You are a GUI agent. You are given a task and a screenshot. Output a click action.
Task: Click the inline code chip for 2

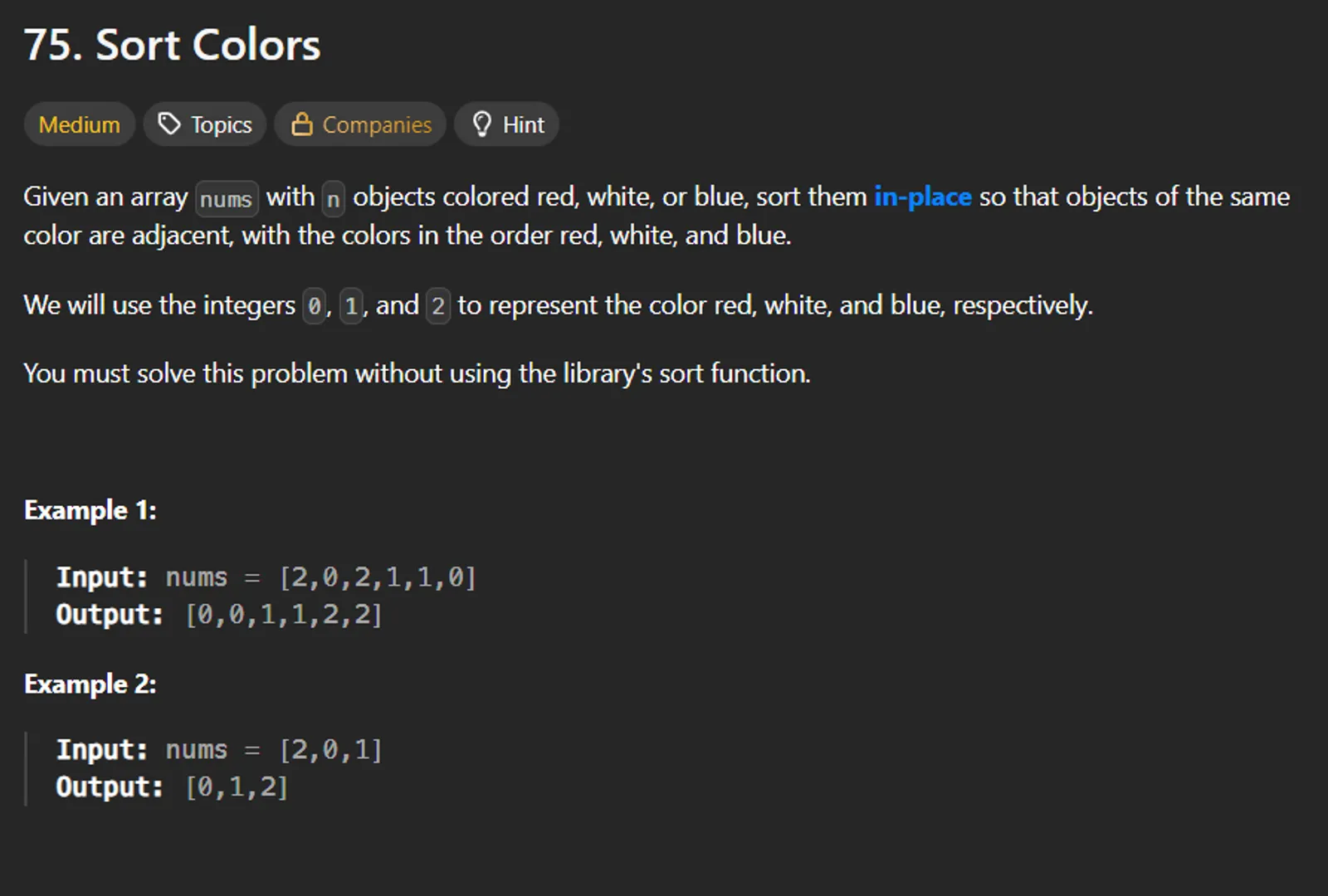point(437,306)
